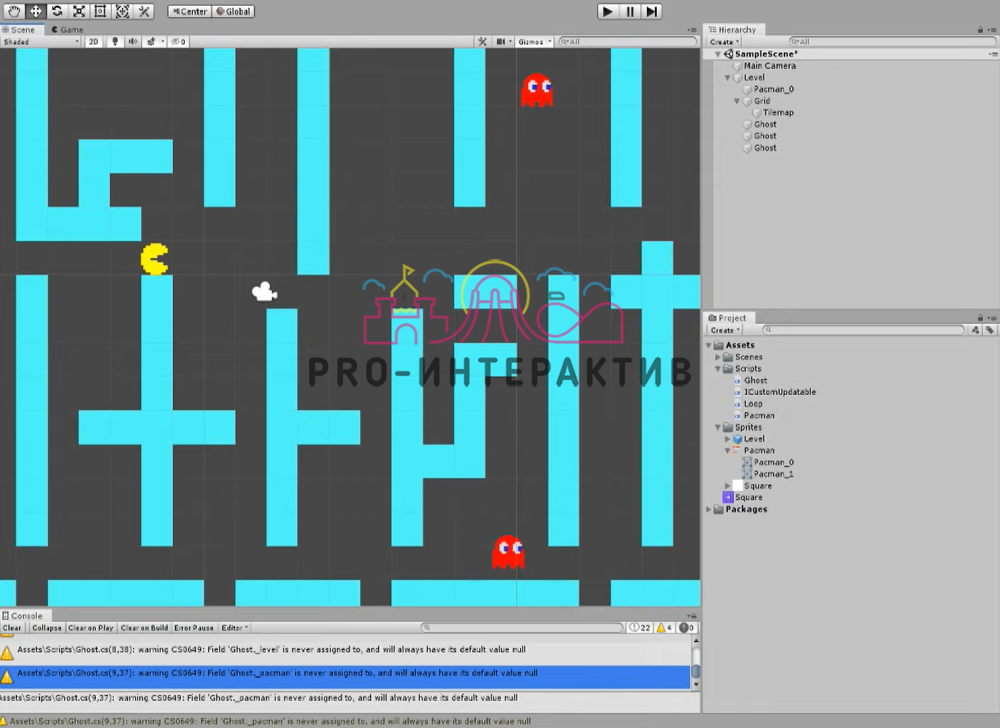Click the Step frame button
The width and height of the screenshot is (1000, 728).
pos(651,11)
